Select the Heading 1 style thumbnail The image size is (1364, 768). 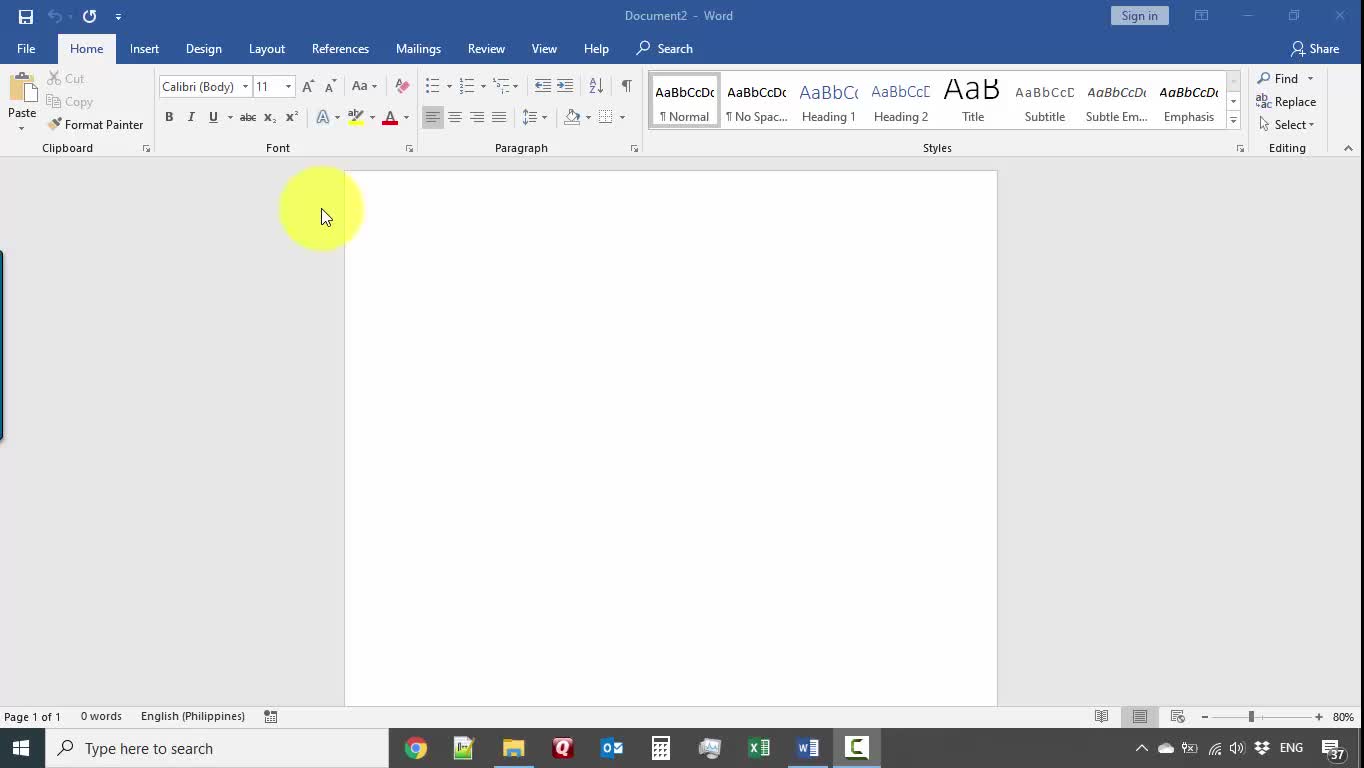point(828,100)
